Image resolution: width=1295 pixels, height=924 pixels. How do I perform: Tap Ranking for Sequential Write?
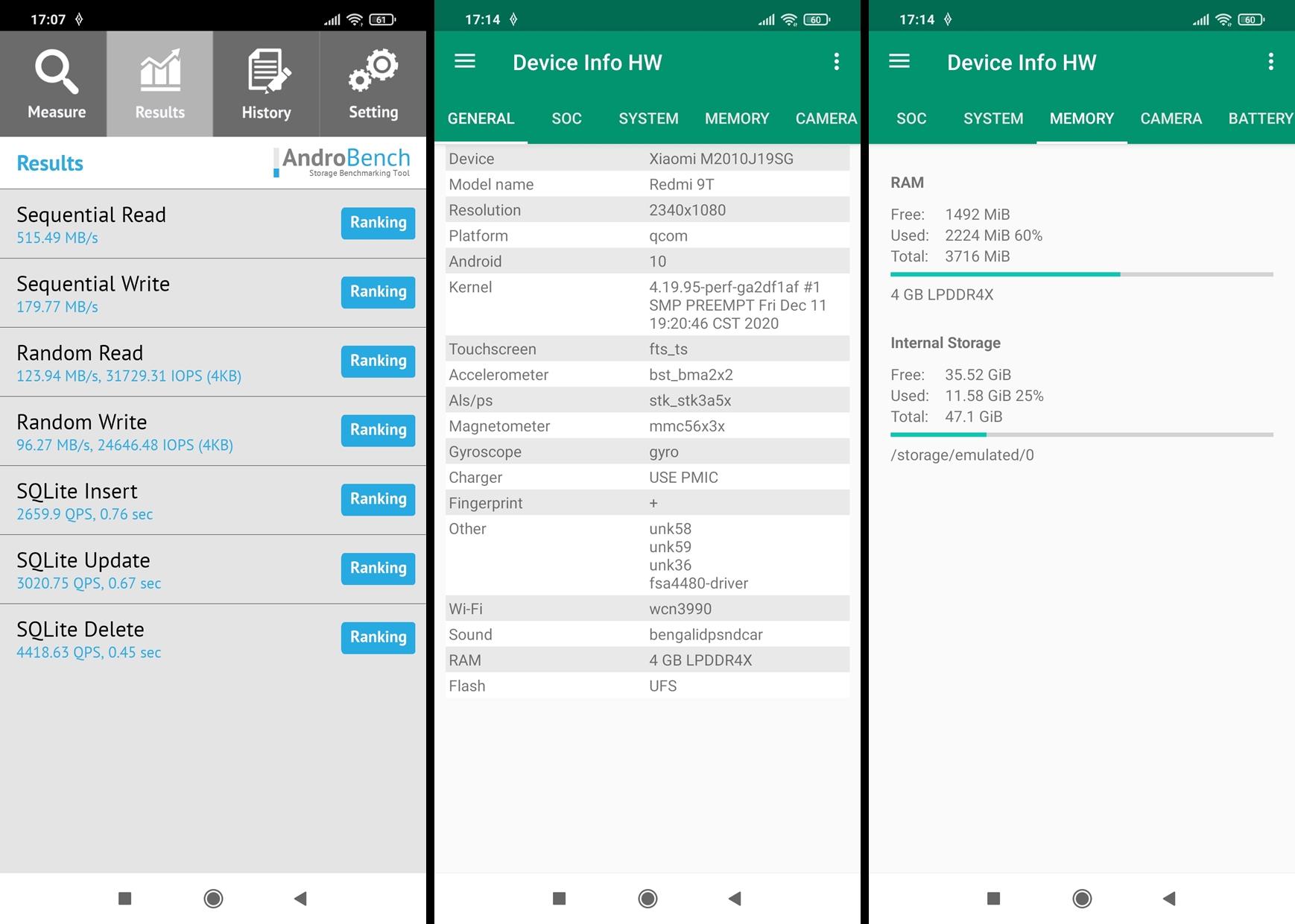378,292
